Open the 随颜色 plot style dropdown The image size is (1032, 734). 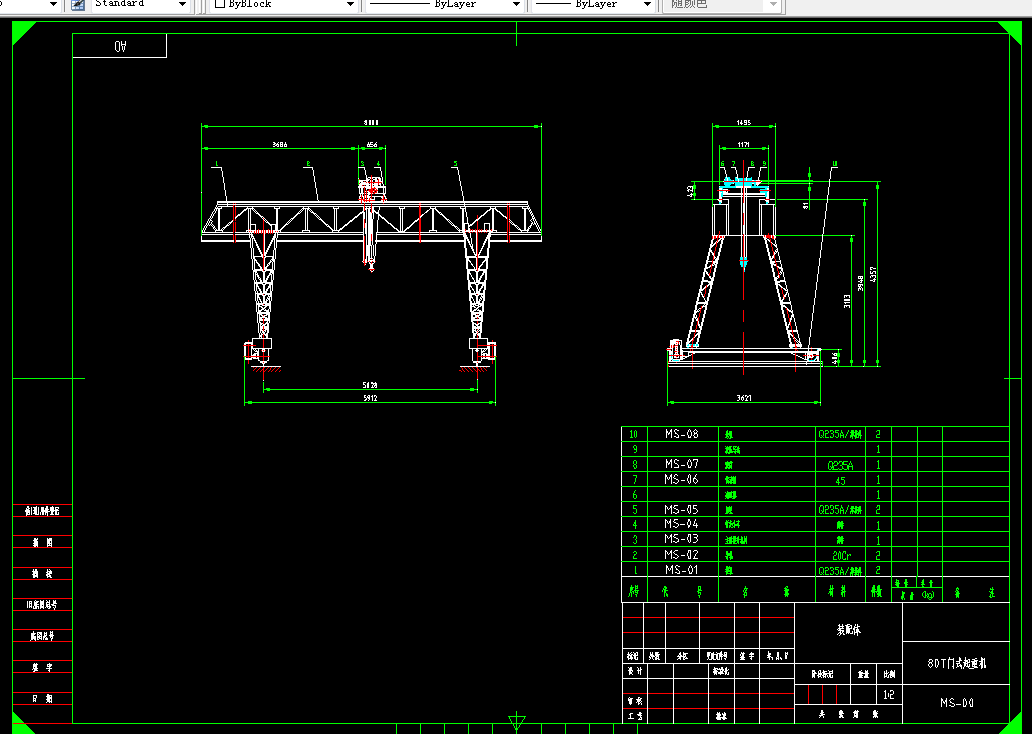click(x=773, y=5)
